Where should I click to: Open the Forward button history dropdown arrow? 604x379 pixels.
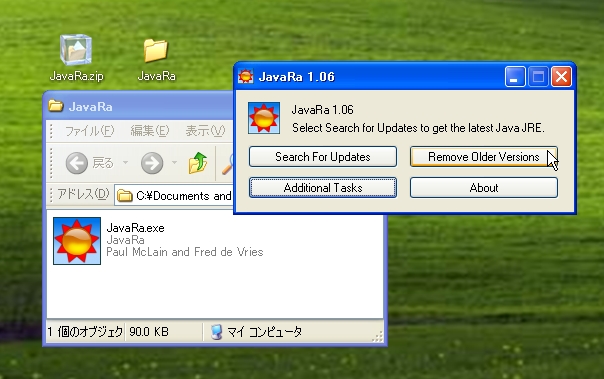174,163
